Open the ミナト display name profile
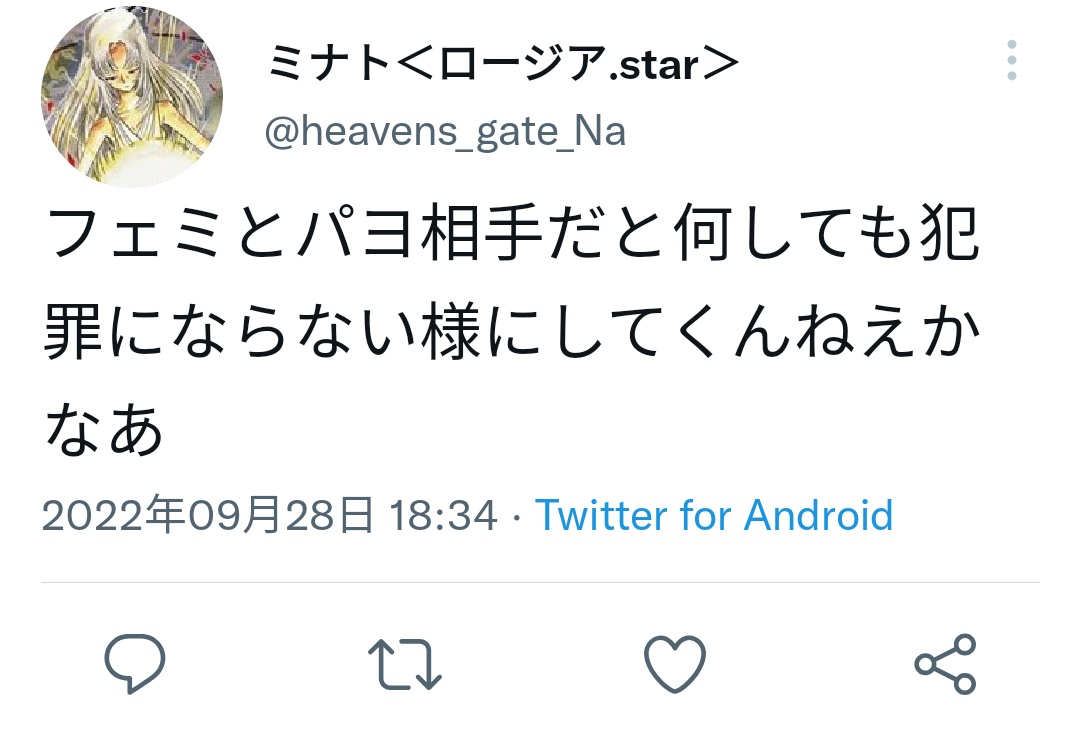Image resolution: width=1079 pixels, height=734 pixels. [502, 63]
